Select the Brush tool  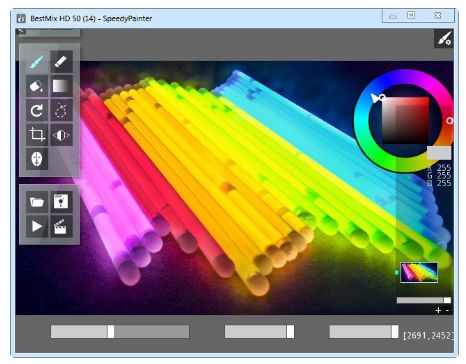37,62
